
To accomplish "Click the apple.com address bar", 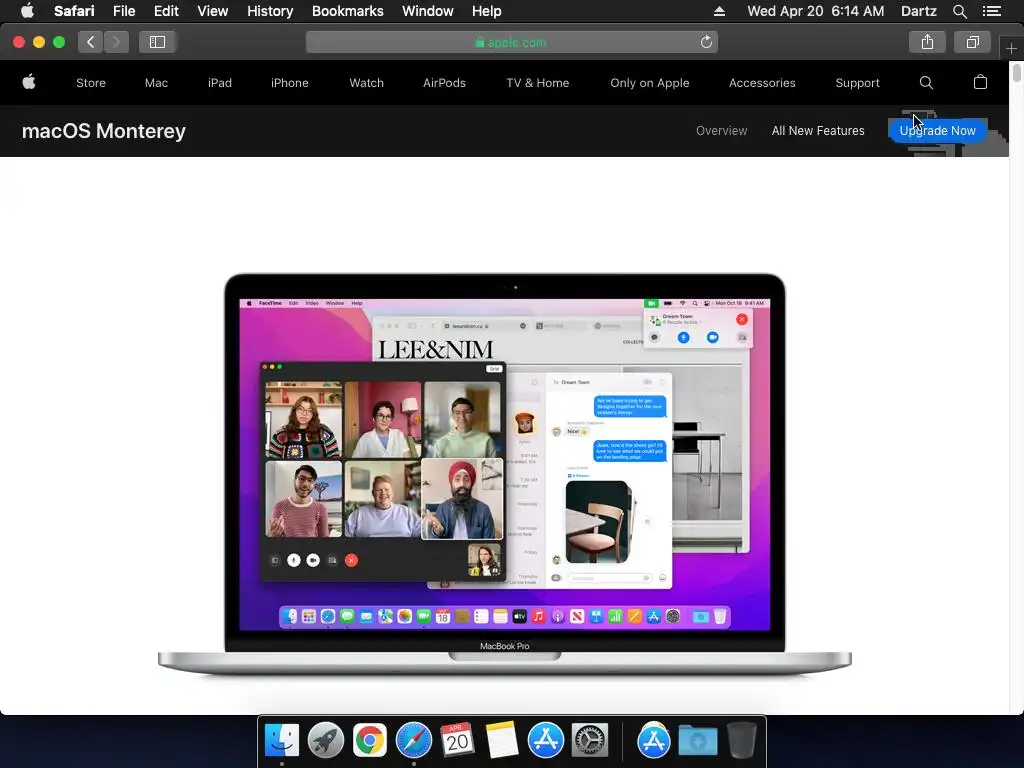I will click(511, 42).
